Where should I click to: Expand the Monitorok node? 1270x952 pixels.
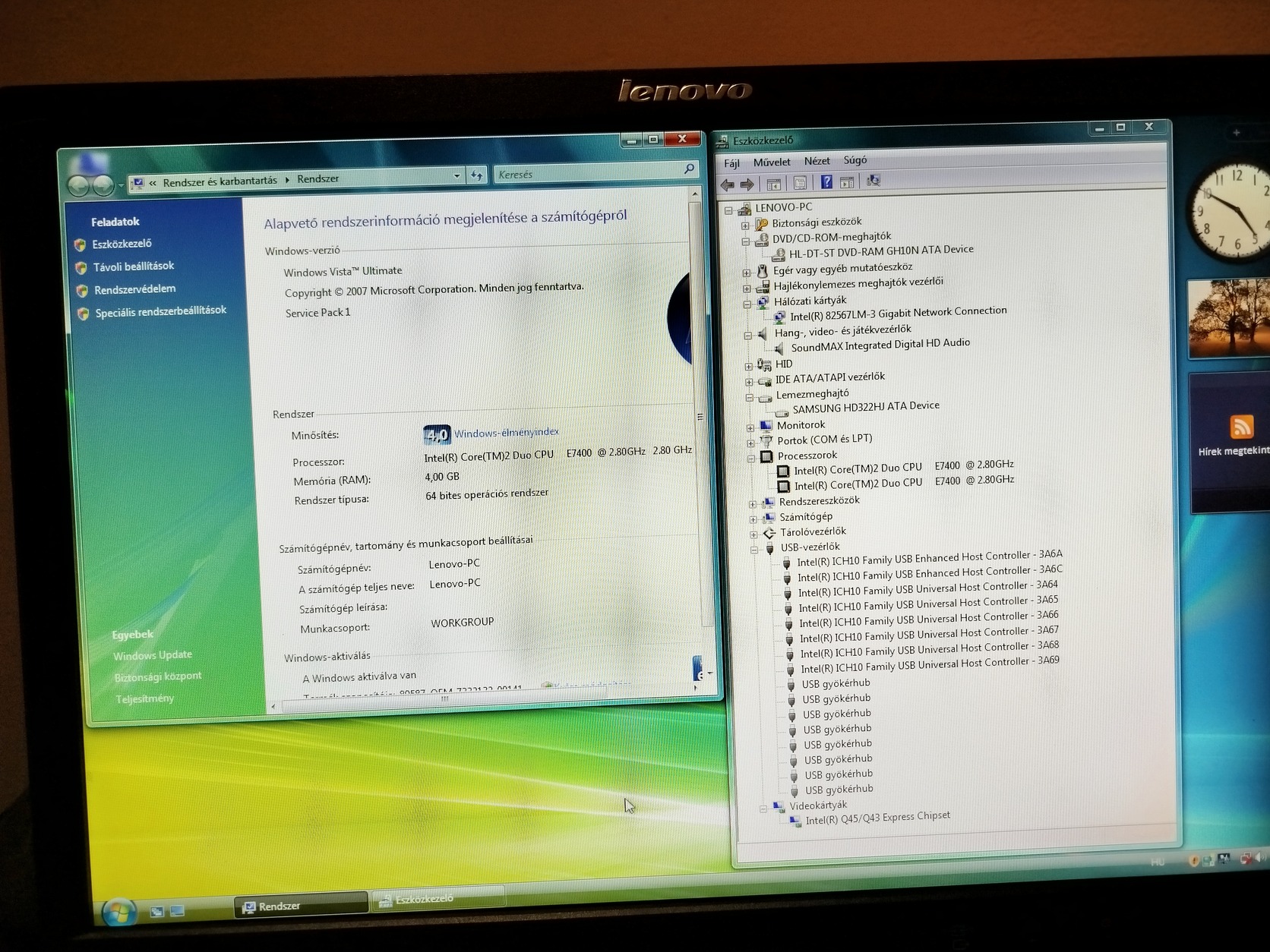point(750,427)
